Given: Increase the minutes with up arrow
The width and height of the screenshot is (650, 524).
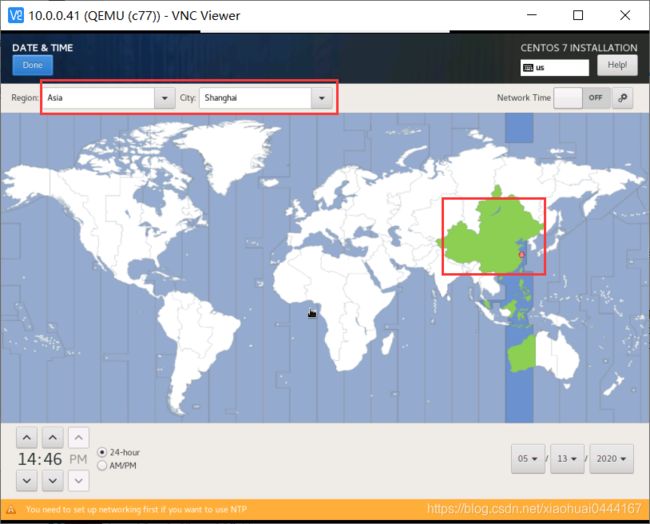Looking at the screenshot, I should 53,437.
